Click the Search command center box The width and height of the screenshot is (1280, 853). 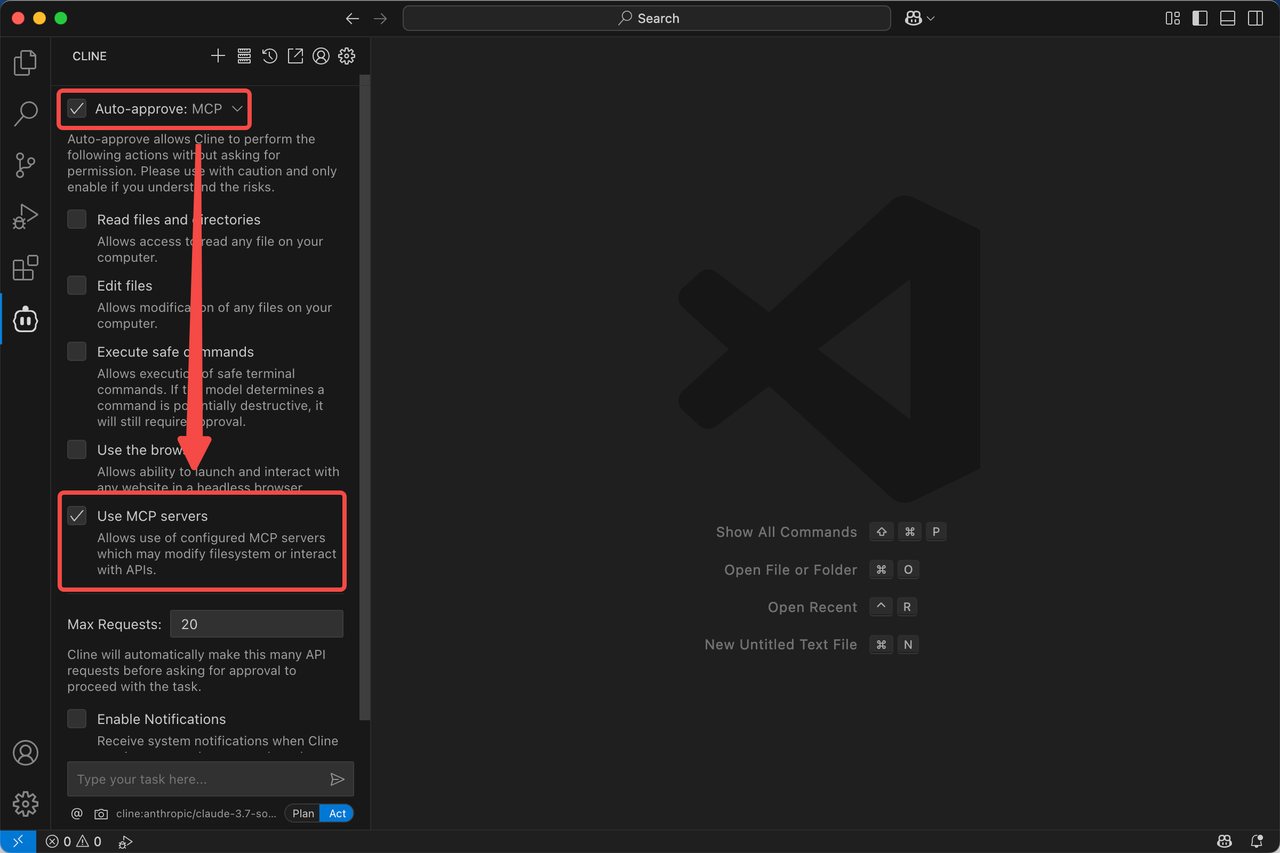647,18
